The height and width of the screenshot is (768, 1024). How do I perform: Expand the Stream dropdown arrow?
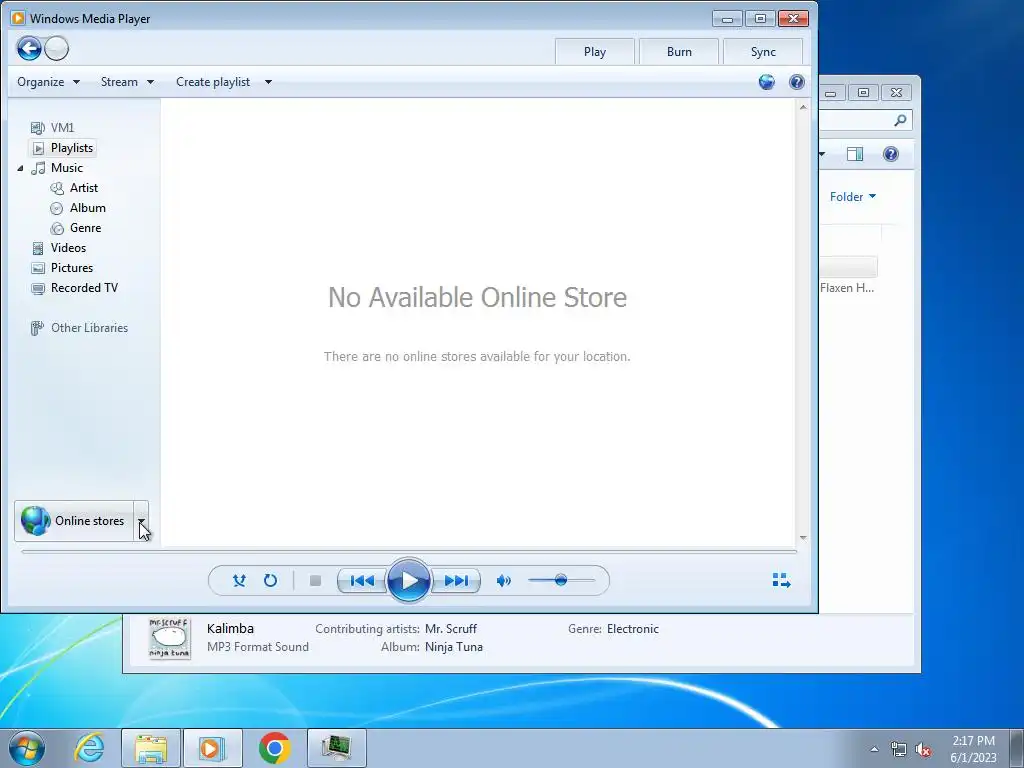[150, 82]
